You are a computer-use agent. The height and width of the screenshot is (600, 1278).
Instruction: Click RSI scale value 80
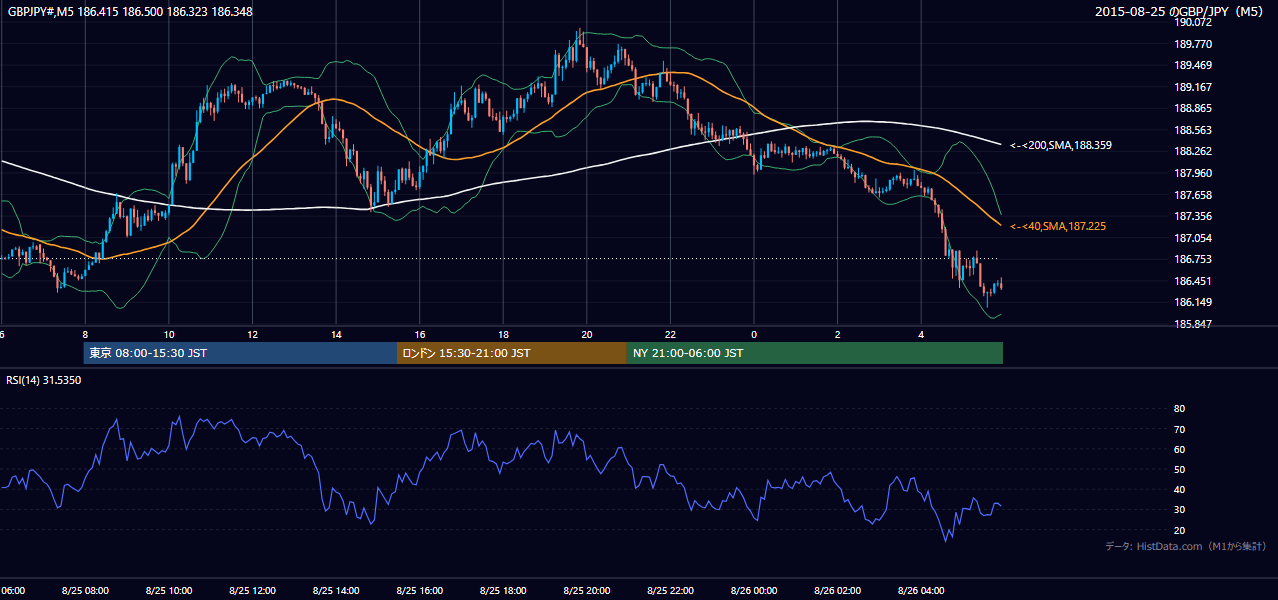(x=1179, y=409)
